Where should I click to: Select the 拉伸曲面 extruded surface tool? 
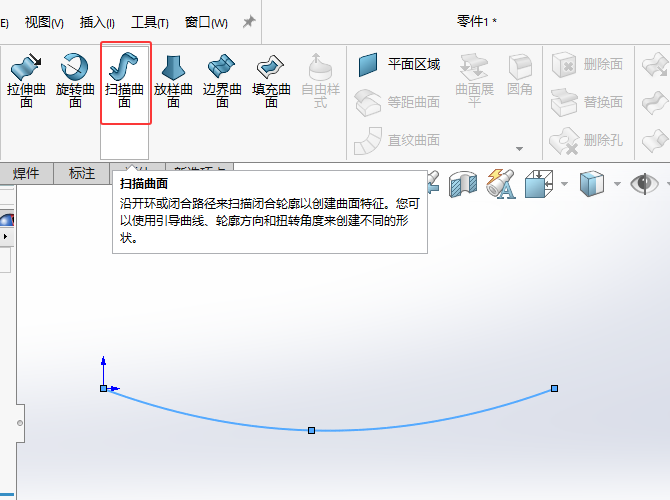26,80
